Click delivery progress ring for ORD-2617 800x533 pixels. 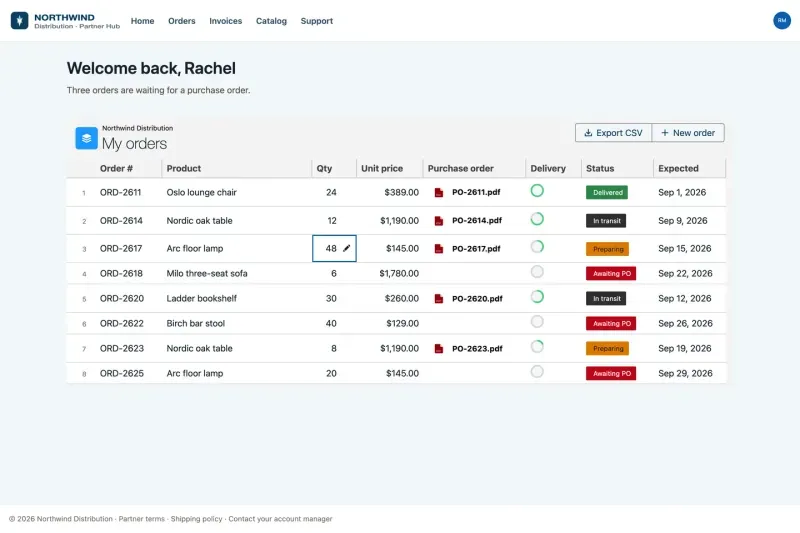(537, 247)
